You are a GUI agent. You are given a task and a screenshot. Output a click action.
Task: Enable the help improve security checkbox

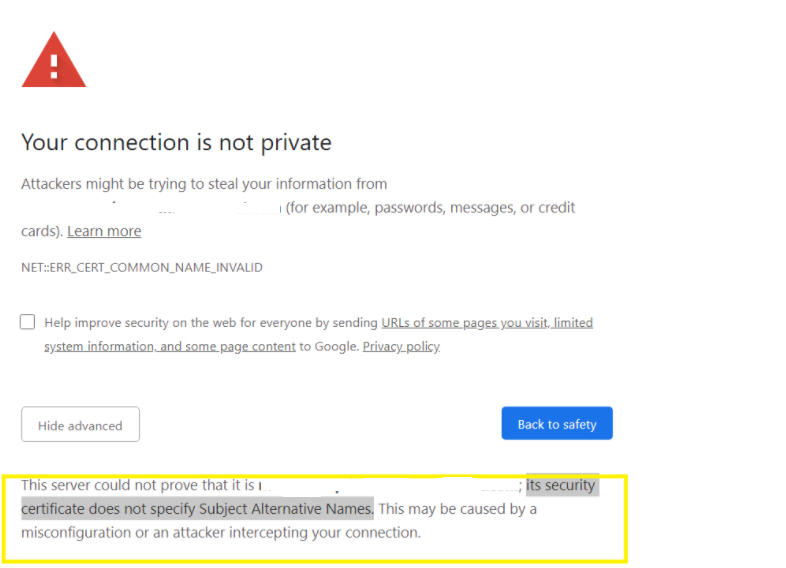coord(28,322)
